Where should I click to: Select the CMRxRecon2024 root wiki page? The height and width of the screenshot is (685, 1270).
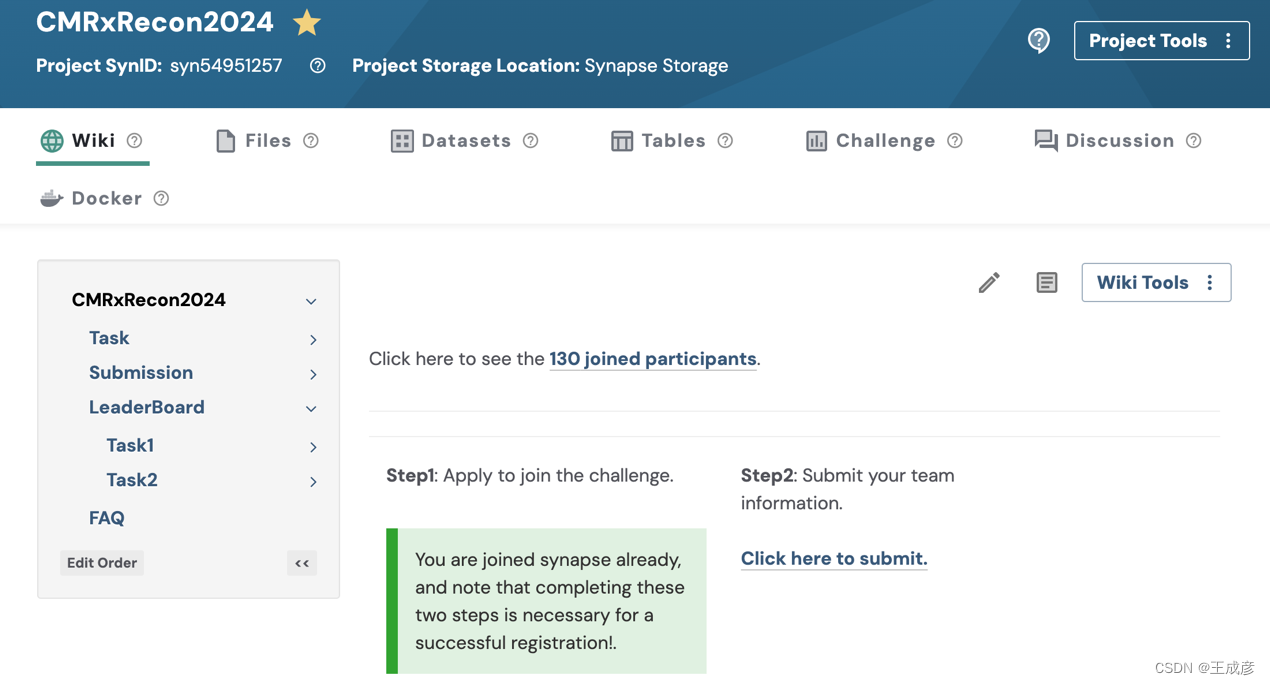(x=149, y=300)
